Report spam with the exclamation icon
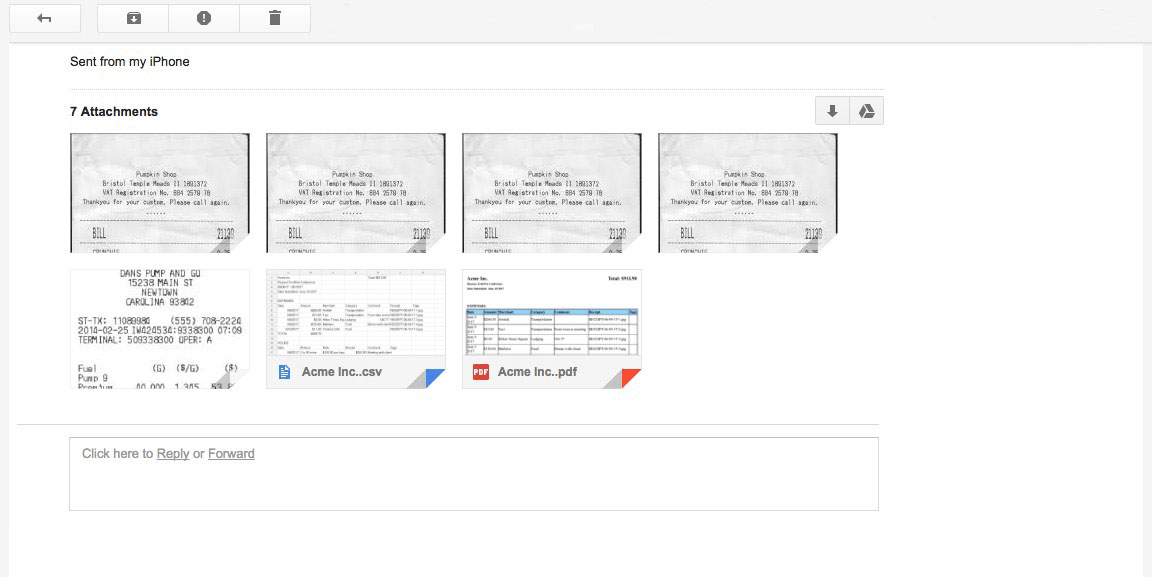Screen dimensions: 1152x577 [x=204, y=18]
